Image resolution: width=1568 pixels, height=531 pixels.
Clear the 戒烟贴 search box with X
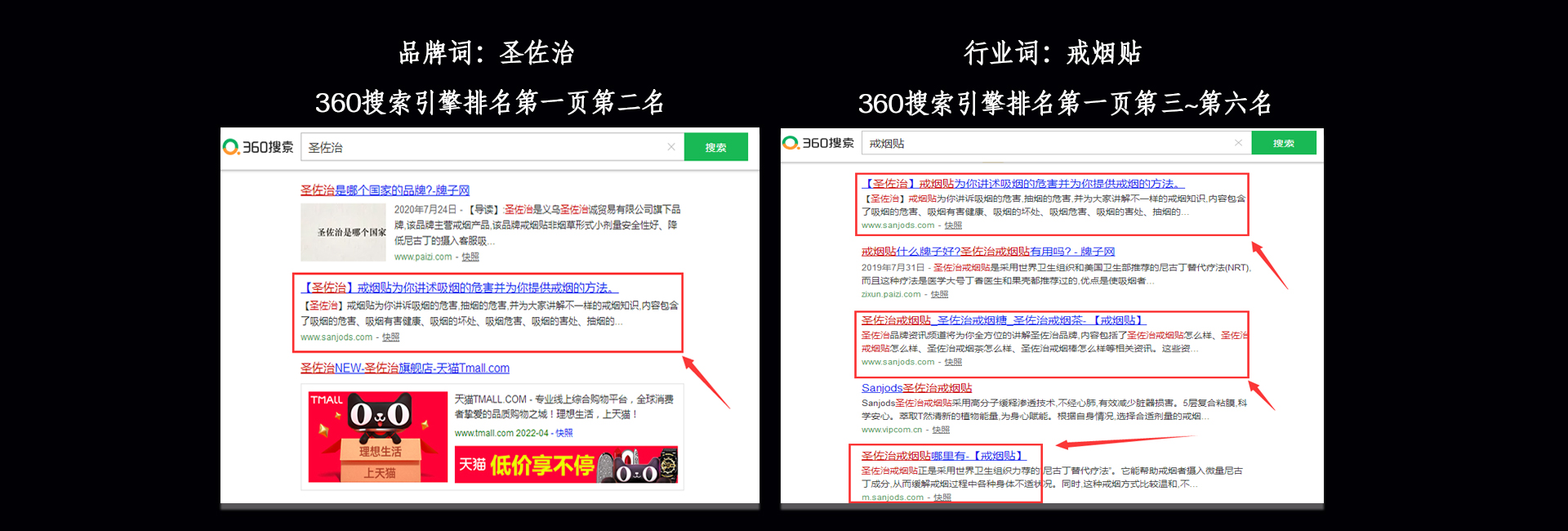(1238, 143)
